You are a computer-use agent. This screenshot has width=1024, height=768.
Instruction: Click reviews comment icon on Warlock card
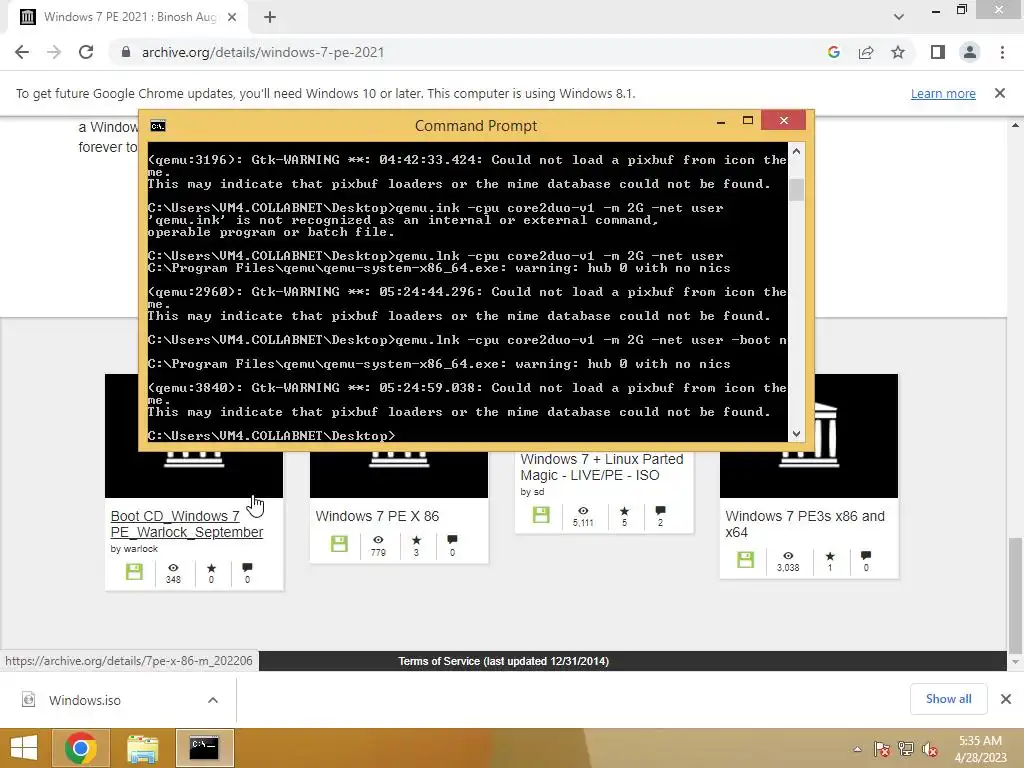pyautogui.click(x=247, y=568)
